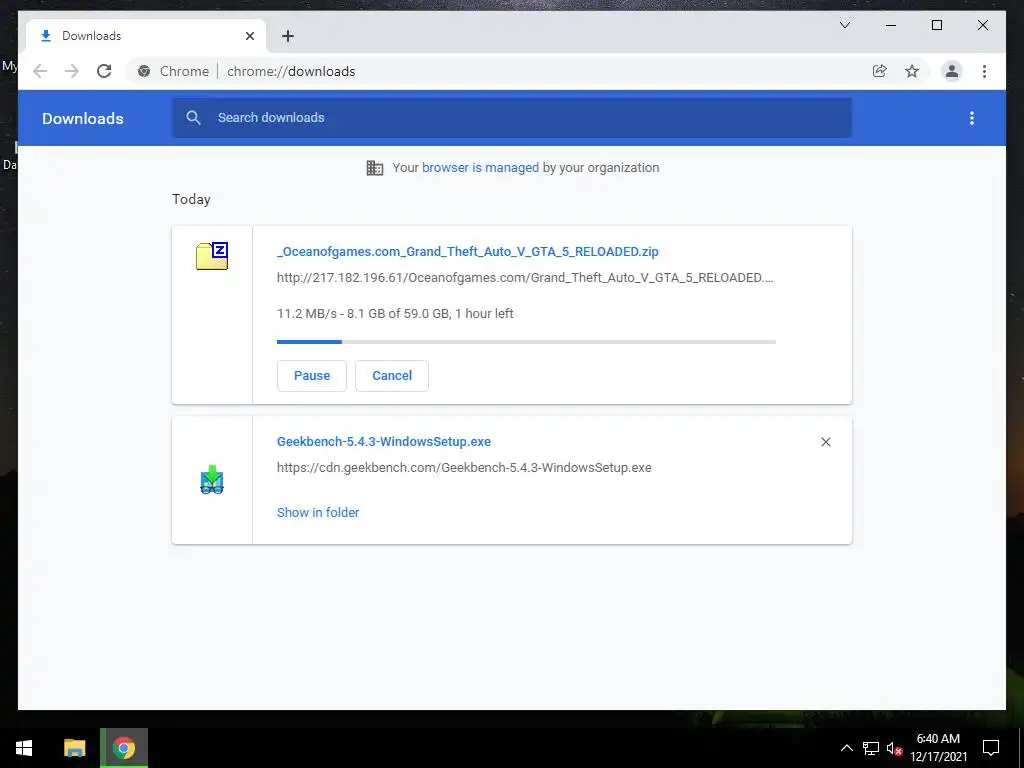1024x768 pixels.
Task: Open the network status tray icon
Action: click(871, 748)
